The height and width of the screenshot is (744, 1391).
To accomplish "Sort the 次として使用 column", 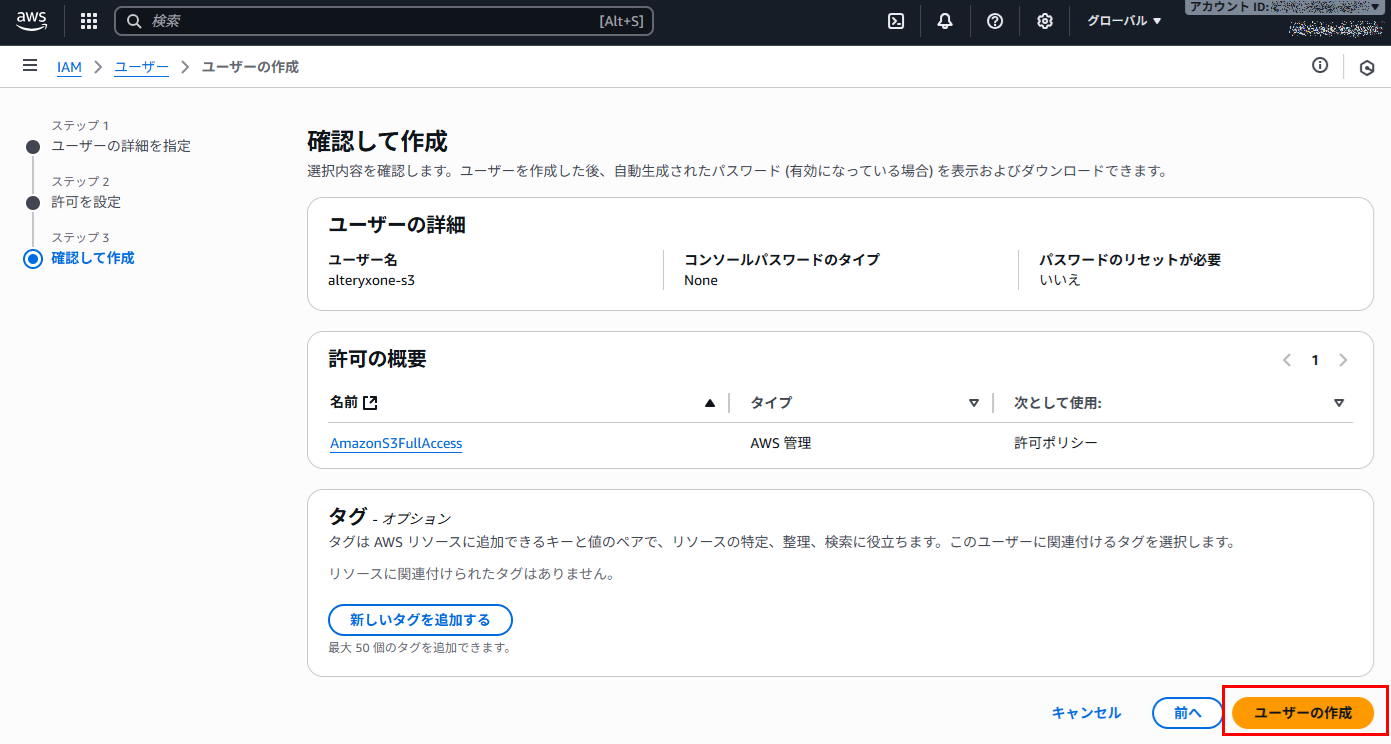I will (1339, 403).
